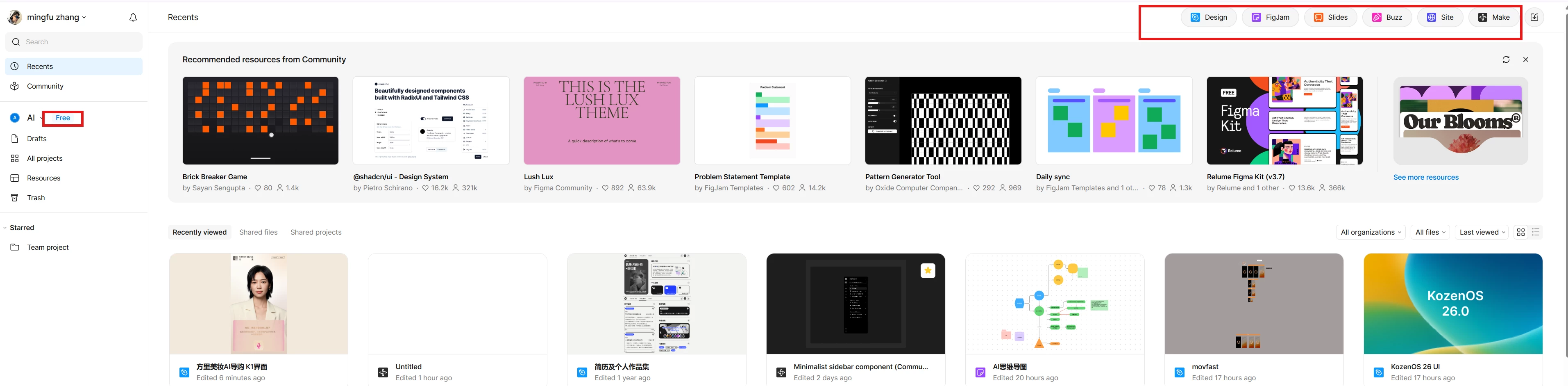The image size is (1568, 386).
Task: Open Recents in the sidebar
Action: [x=74, y=66]
